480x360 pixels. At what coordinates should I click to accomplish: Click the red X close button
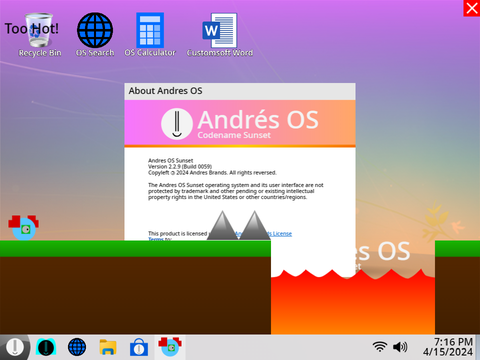click(x=472, y=8)
